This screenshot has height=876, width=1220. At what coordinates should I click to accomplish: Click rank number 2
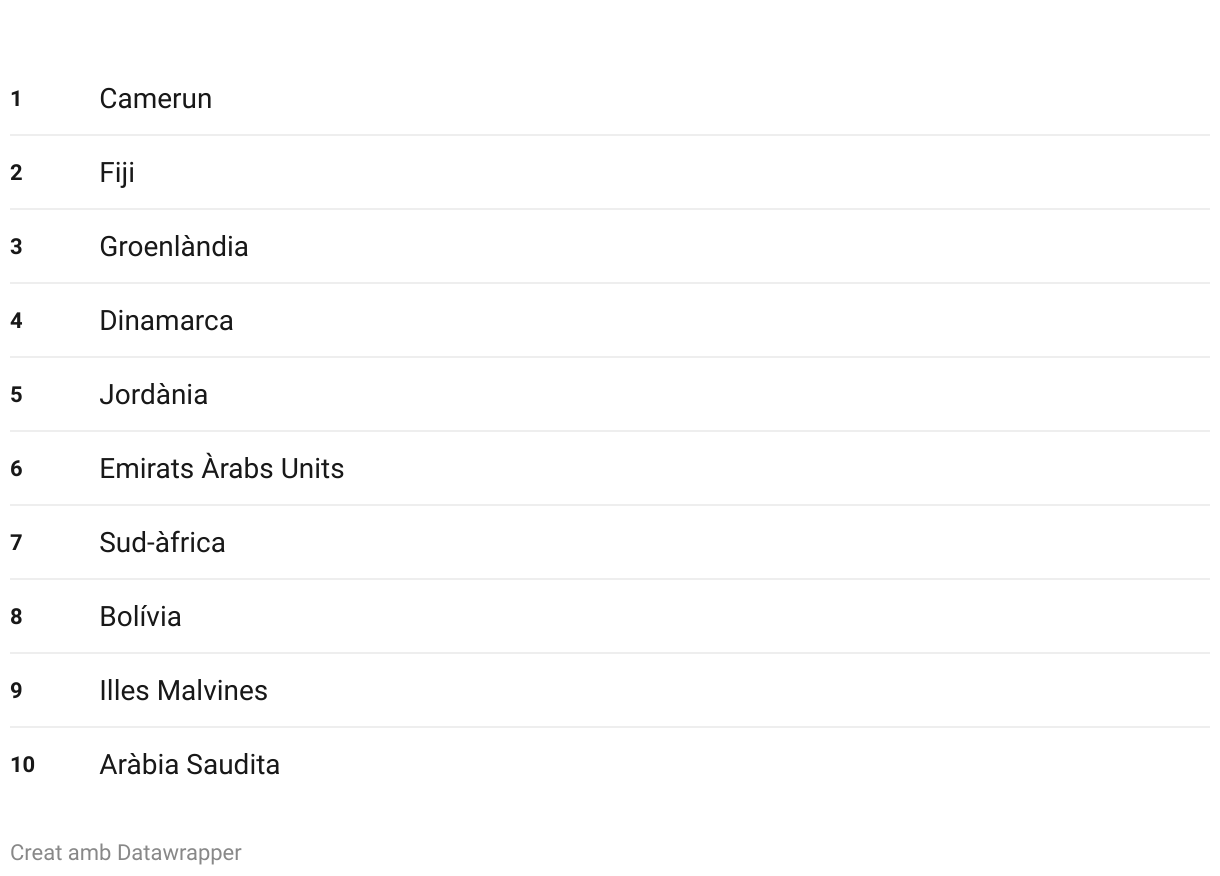[x=16, y=173]
